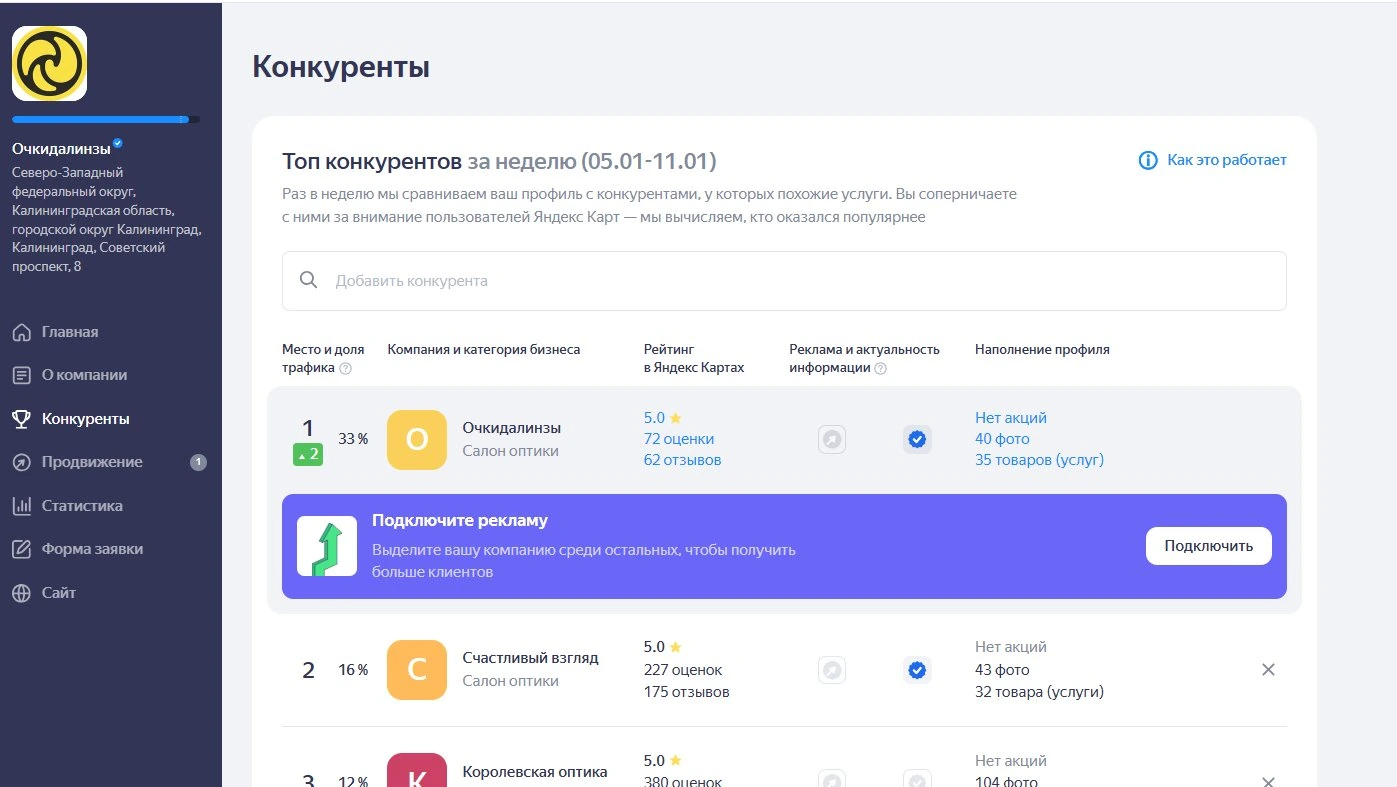Click the trophy icon beside Конкуренты
This screenshot has height=787, width=1397.
click(21, 419)
